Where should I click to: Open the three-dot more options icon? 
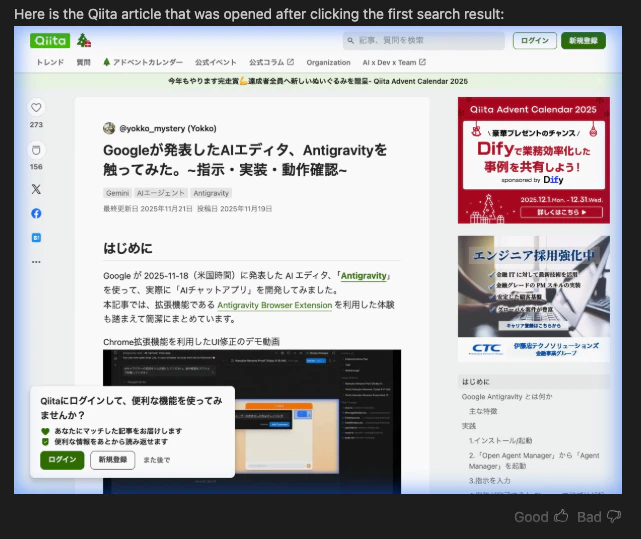(x=36, y=262)
